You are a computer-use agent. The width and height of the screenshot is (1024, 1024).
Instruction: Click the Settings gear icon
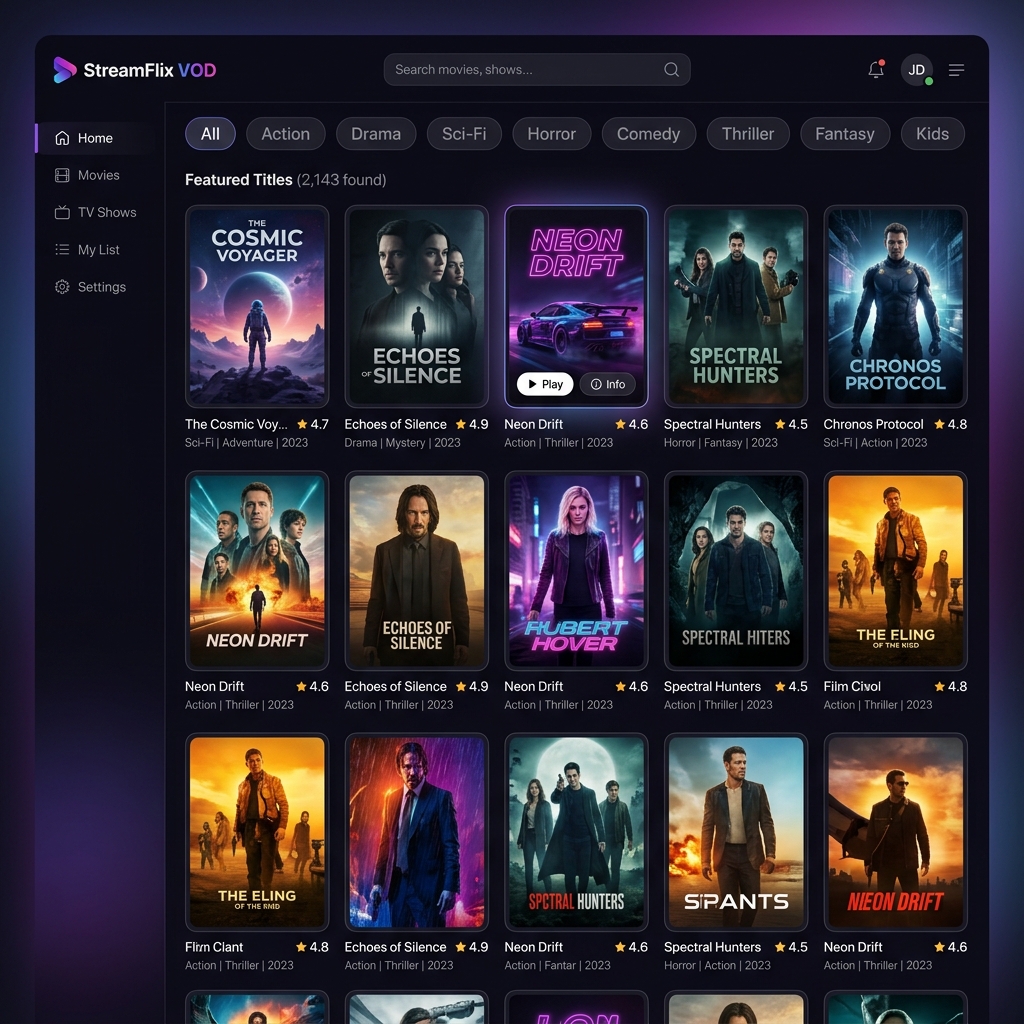click(62, 287)
